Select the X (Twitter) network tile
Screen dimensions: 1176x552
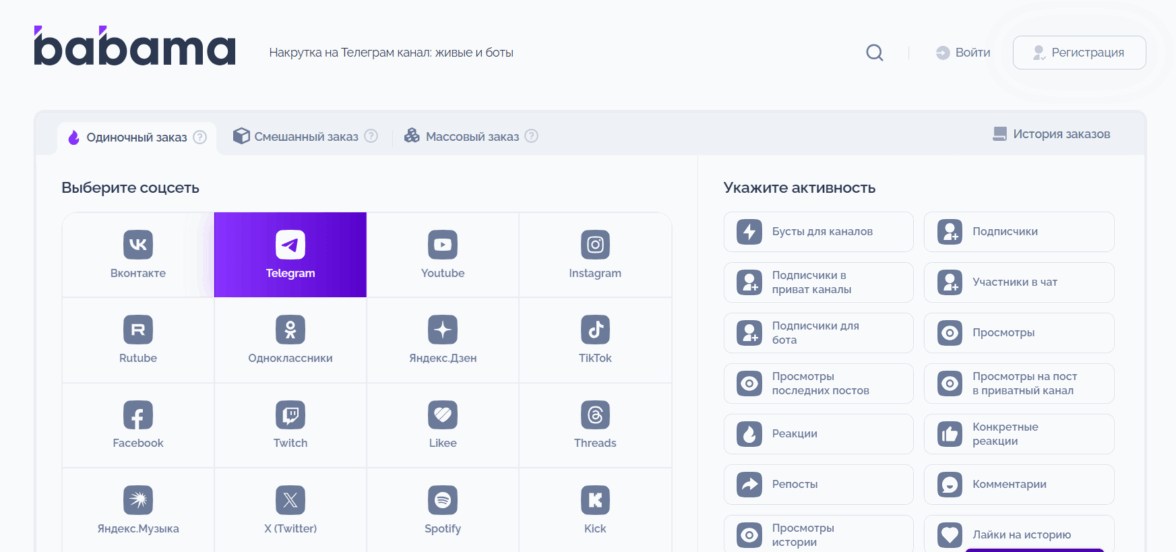(290, 510)
